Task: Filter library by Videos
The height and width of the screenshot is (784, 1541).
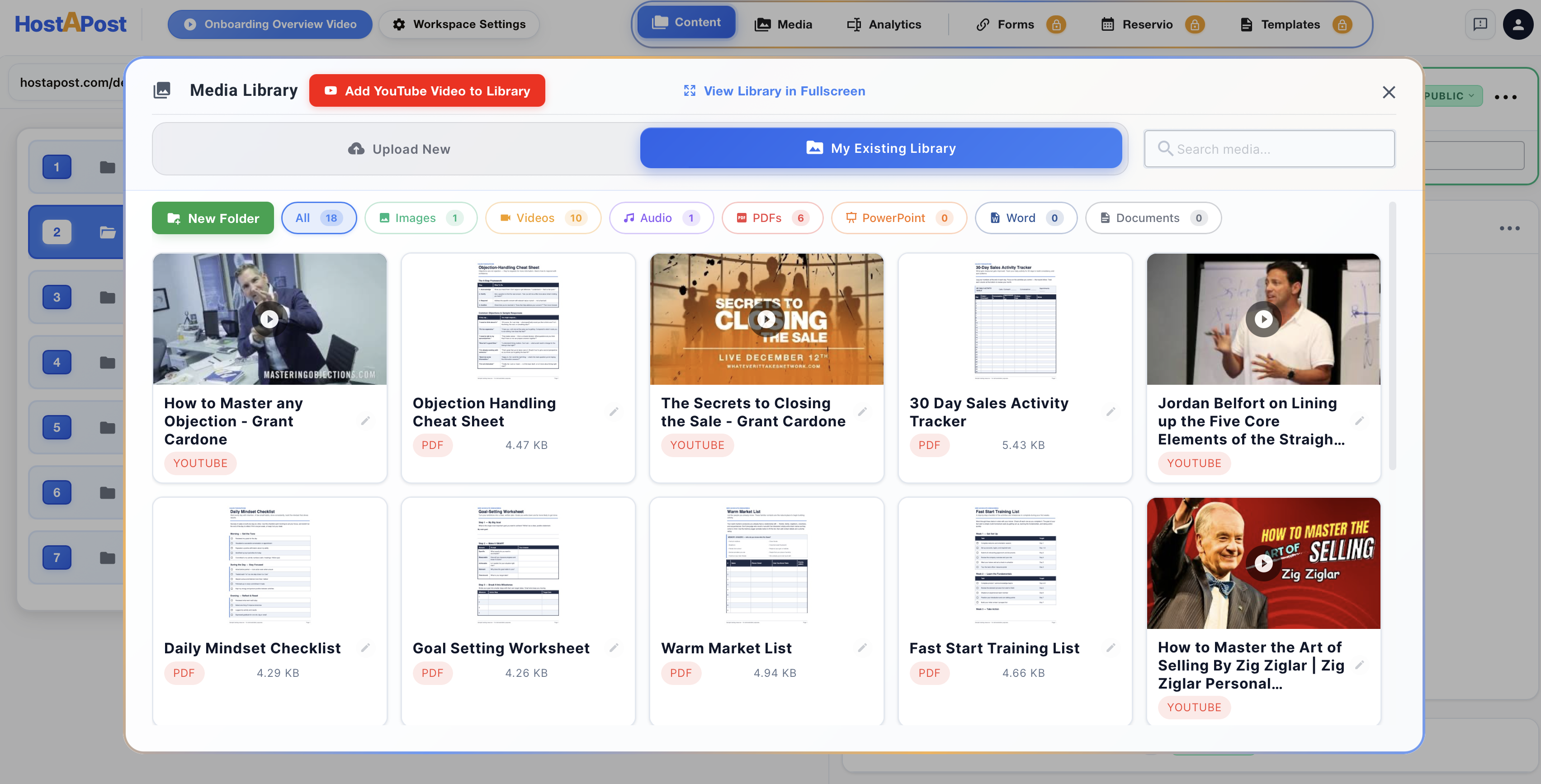Action: click(x=543, y=217)
